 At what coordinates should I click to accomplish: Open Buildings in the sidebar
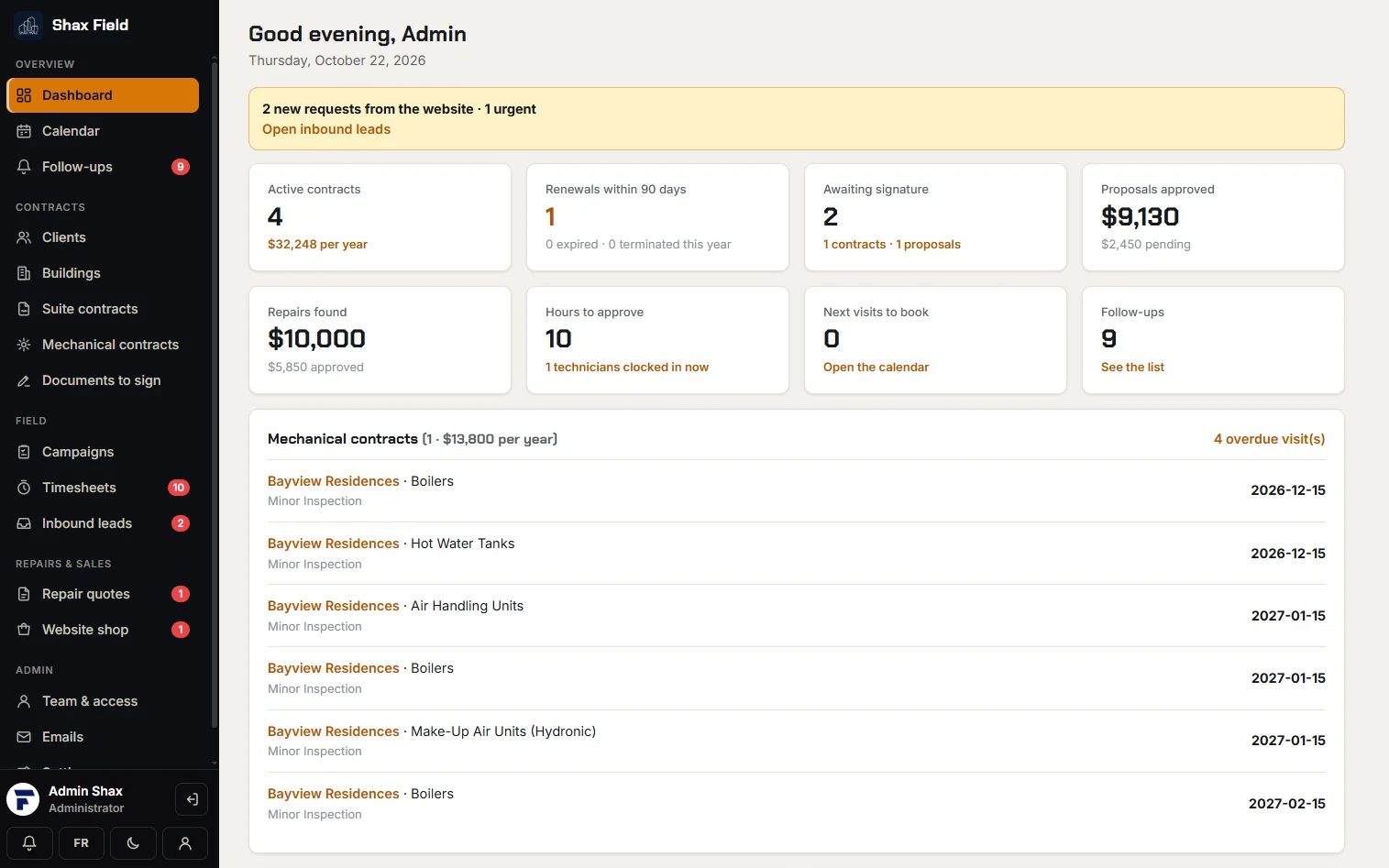coord(103,273)
